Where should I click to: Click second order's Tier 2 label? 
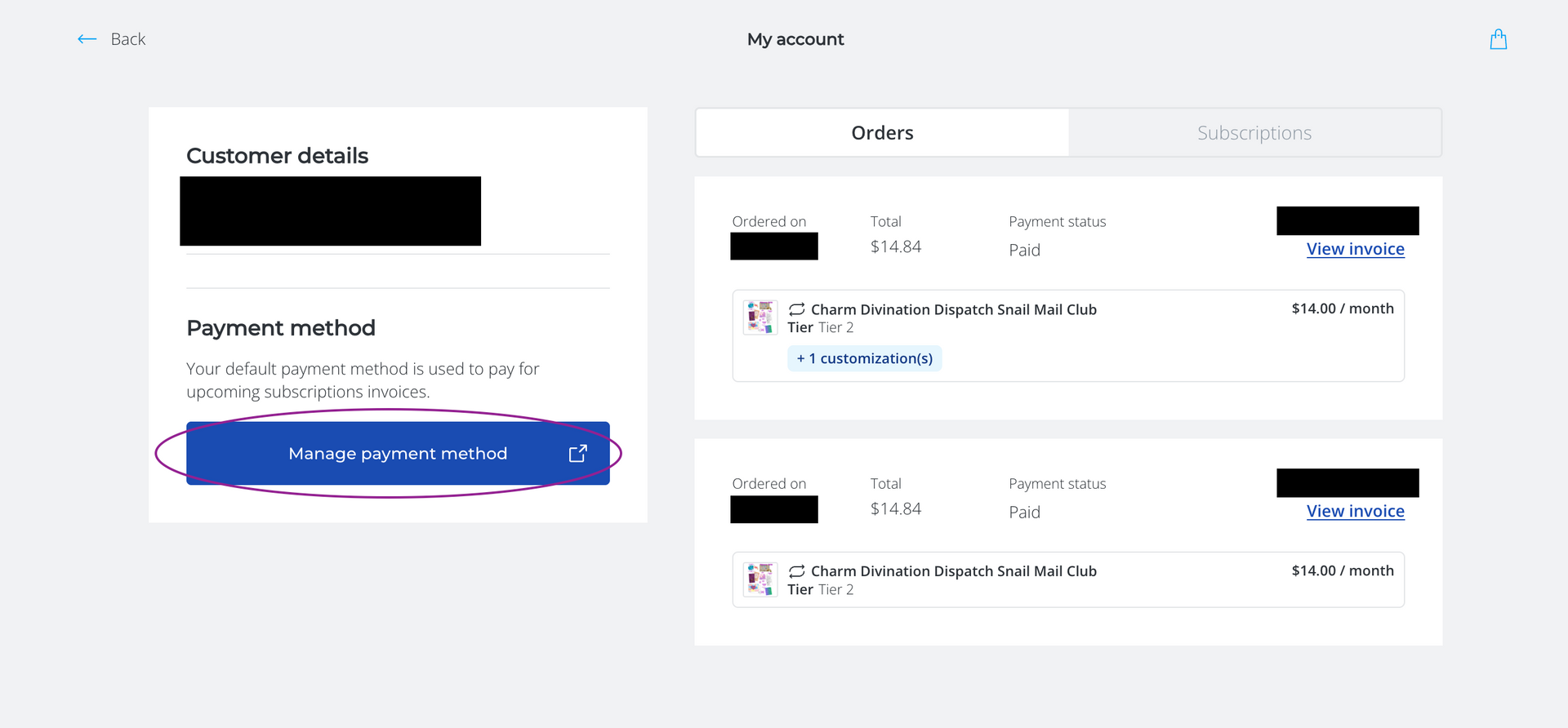835,590
